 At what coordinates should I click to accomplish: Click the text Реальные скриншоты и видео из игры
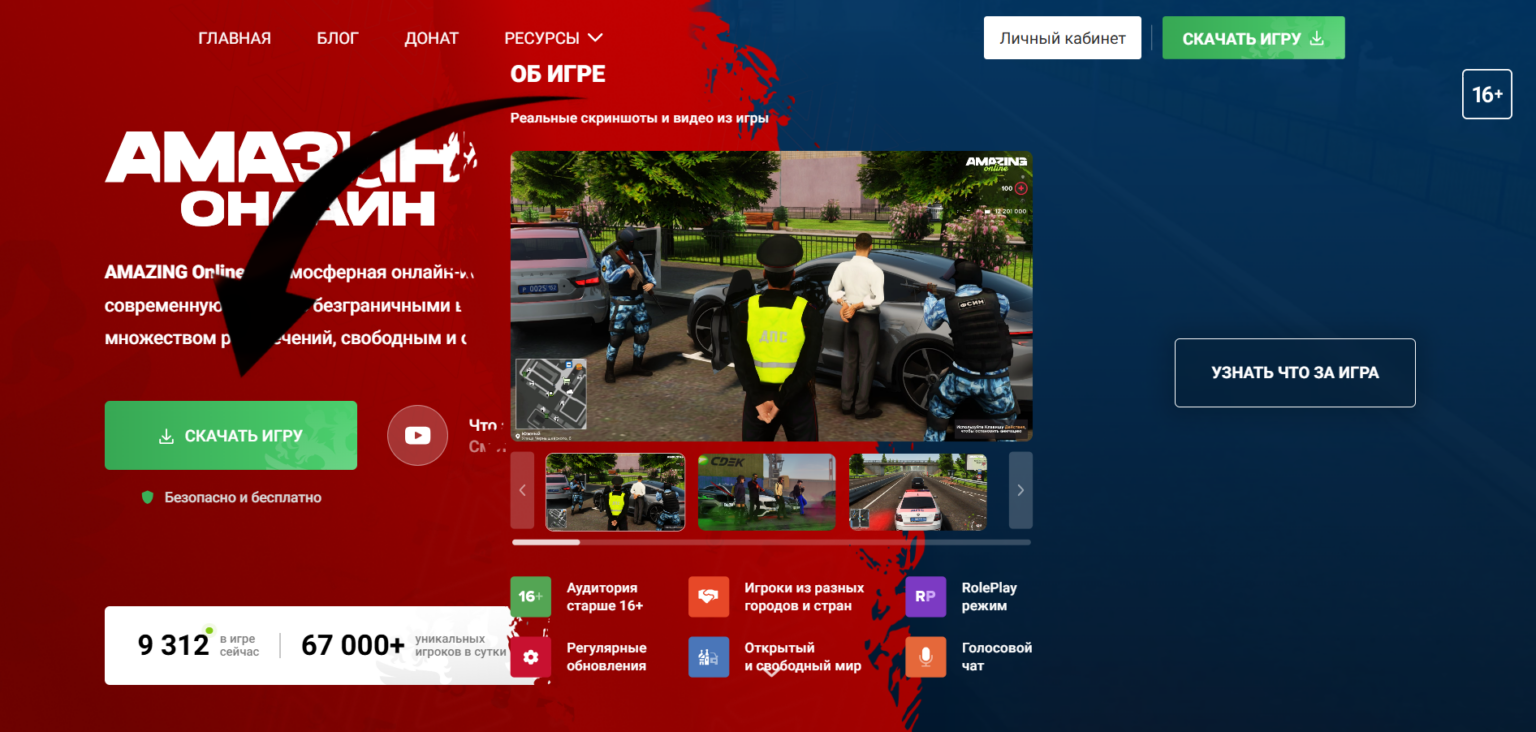point(639,118)
